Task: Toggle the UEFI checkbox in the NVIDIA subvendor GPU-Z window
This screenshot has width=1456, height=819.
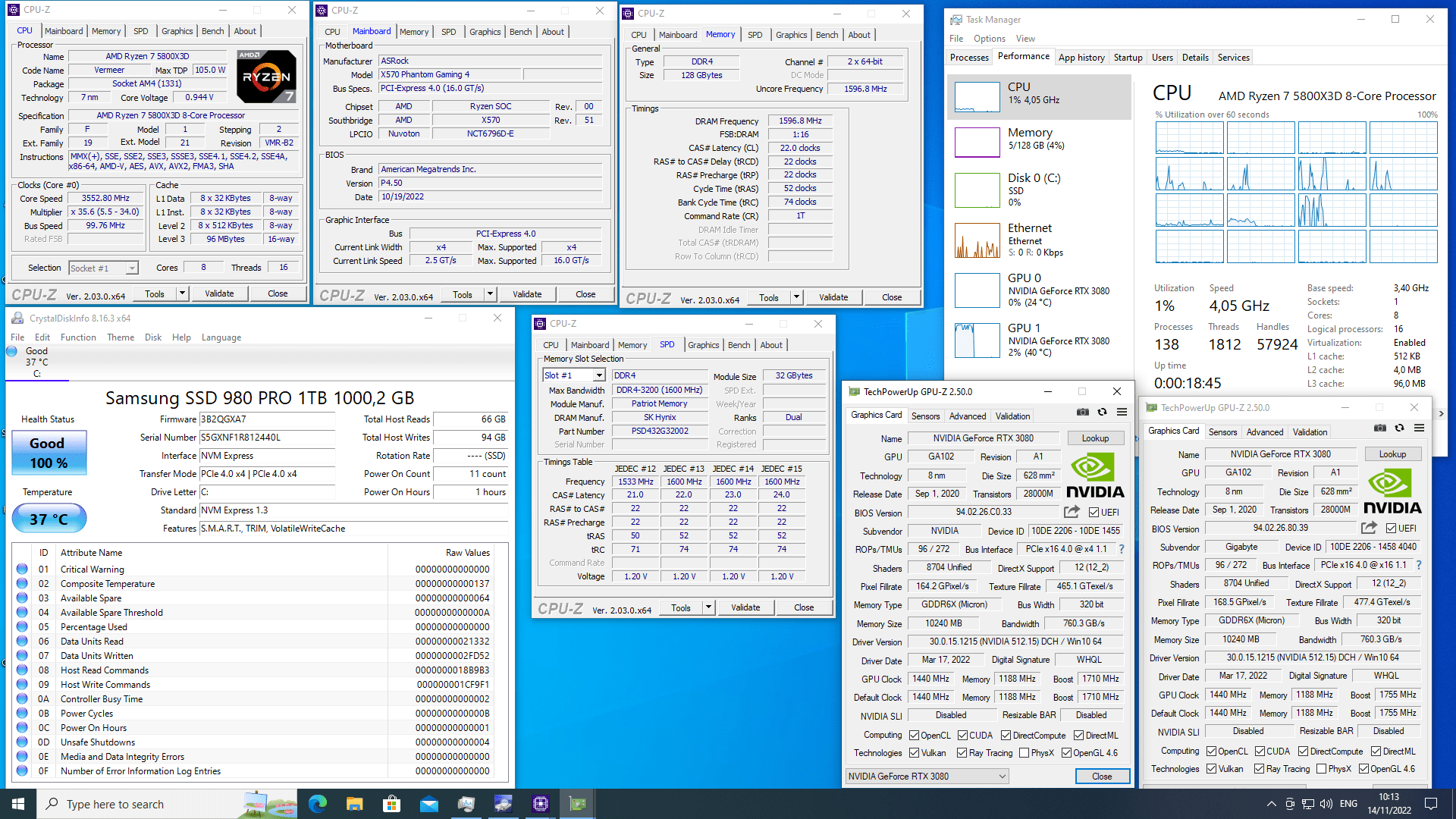Action: (1094, 512)
